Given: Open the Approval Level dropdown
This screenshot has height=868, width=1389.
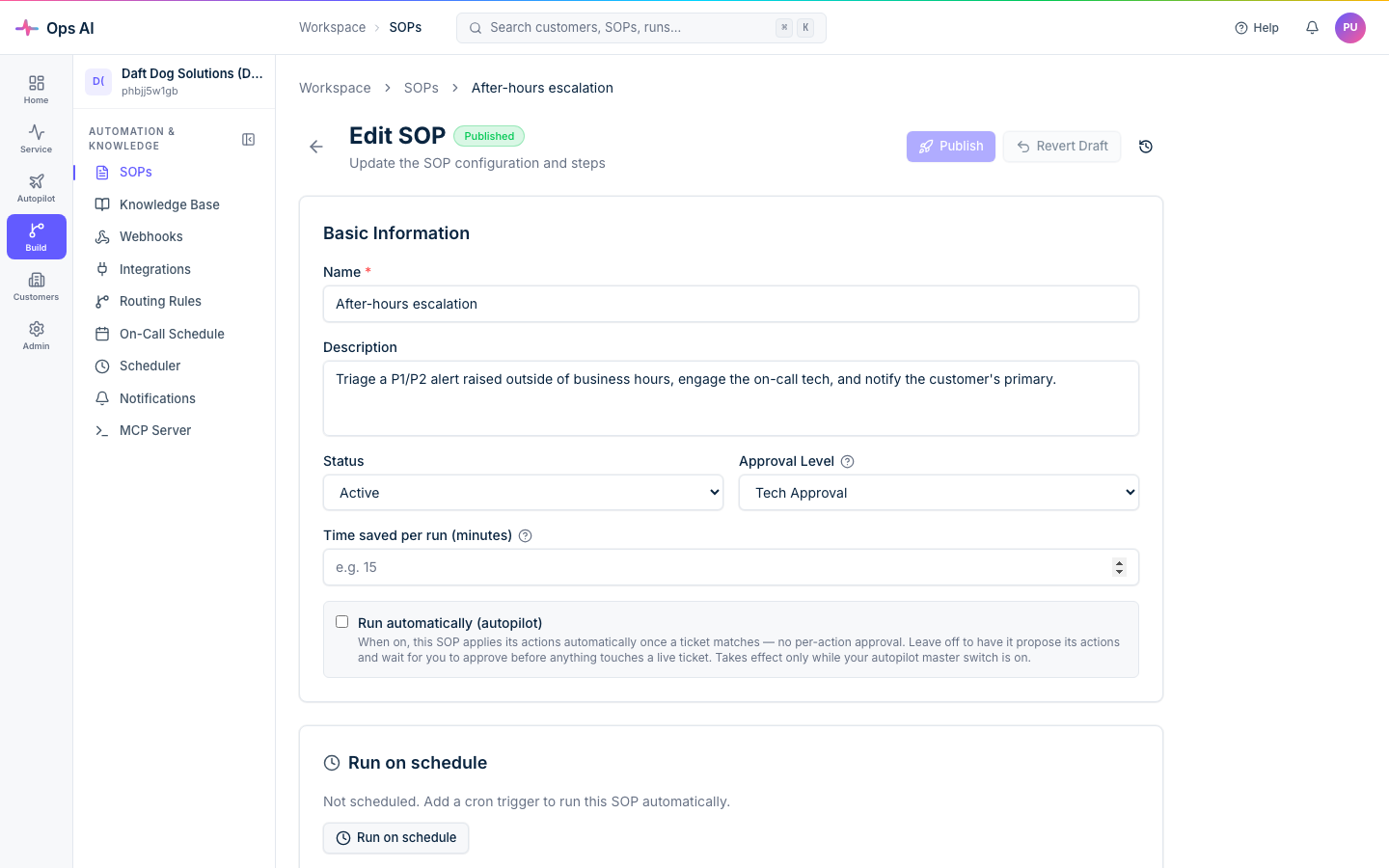Looking at the screenshot, I should pyautogui.click(x=939, y=493).
